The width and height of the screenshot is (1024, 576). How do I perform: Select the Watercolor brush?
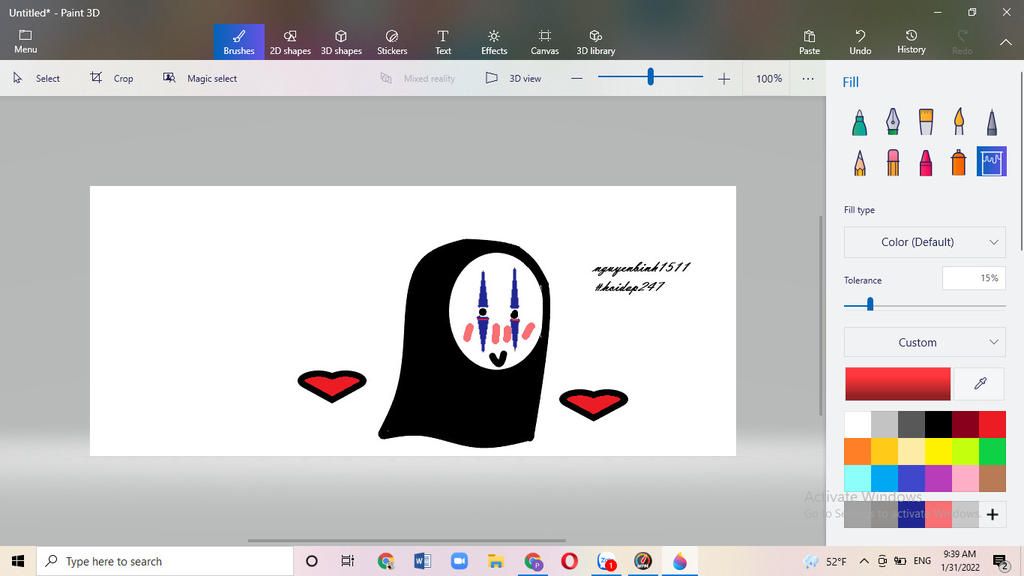point(959,122)
